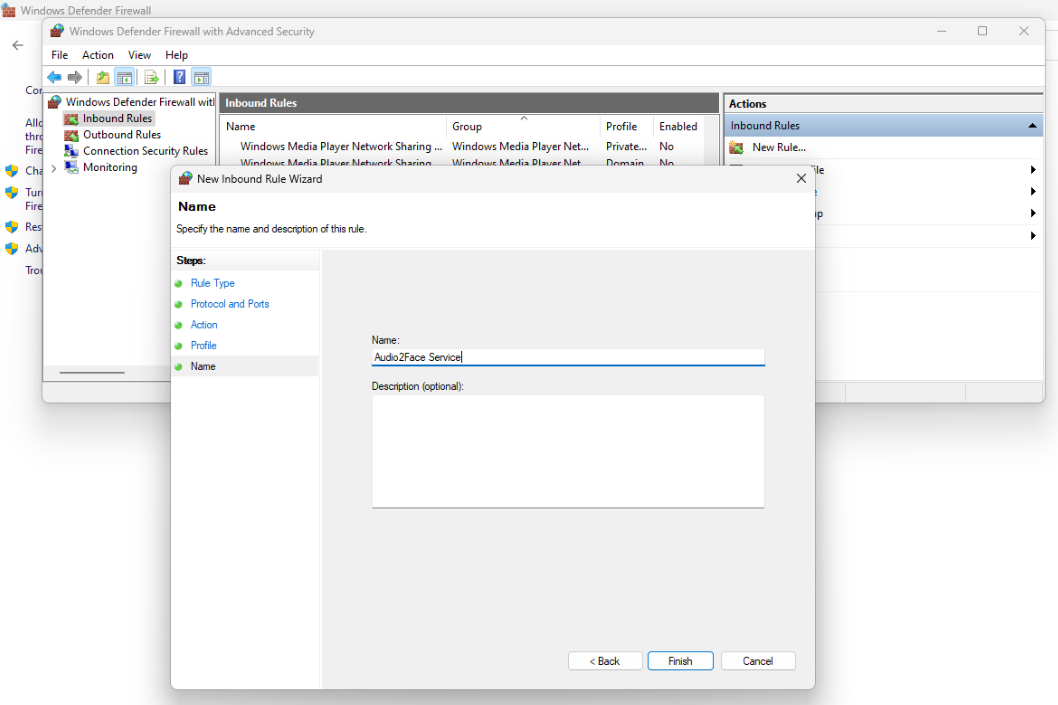1058x705 pixels.
Task: Click the firewall root node icon in tree
Action: (55, 102)
